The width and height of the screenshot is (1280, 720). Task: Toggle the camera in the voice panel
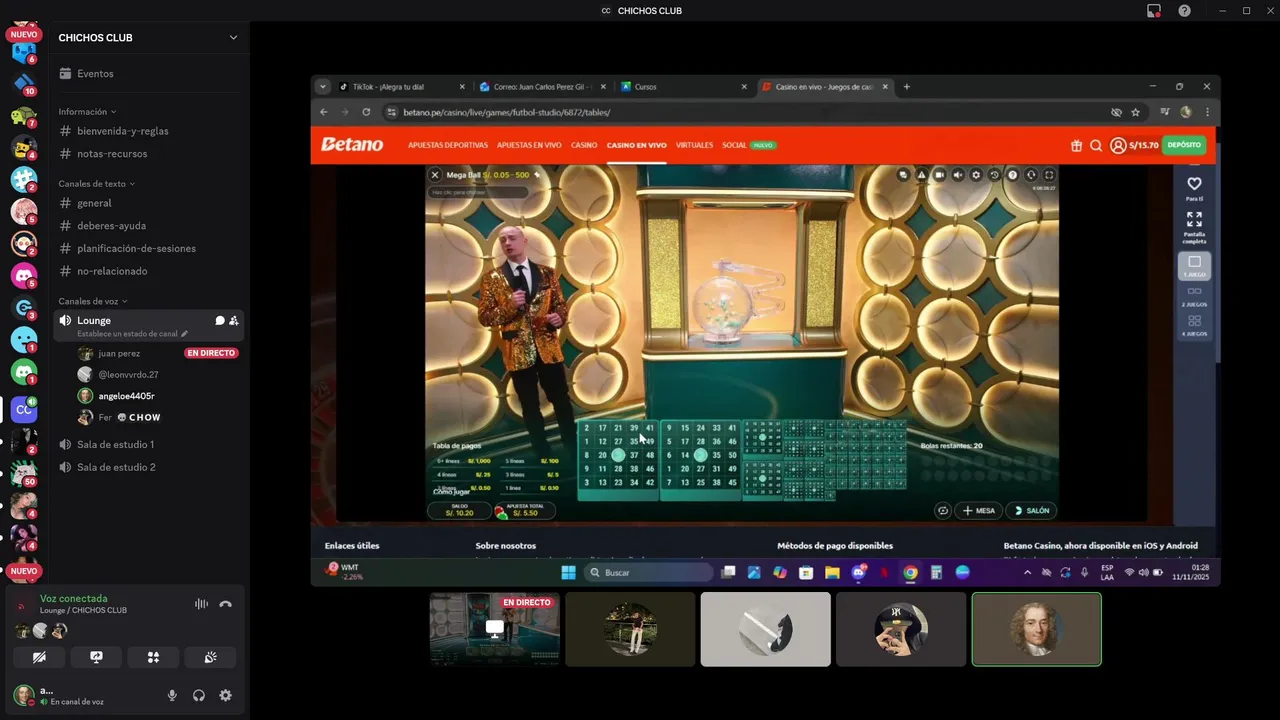click(x=39, y=657)
